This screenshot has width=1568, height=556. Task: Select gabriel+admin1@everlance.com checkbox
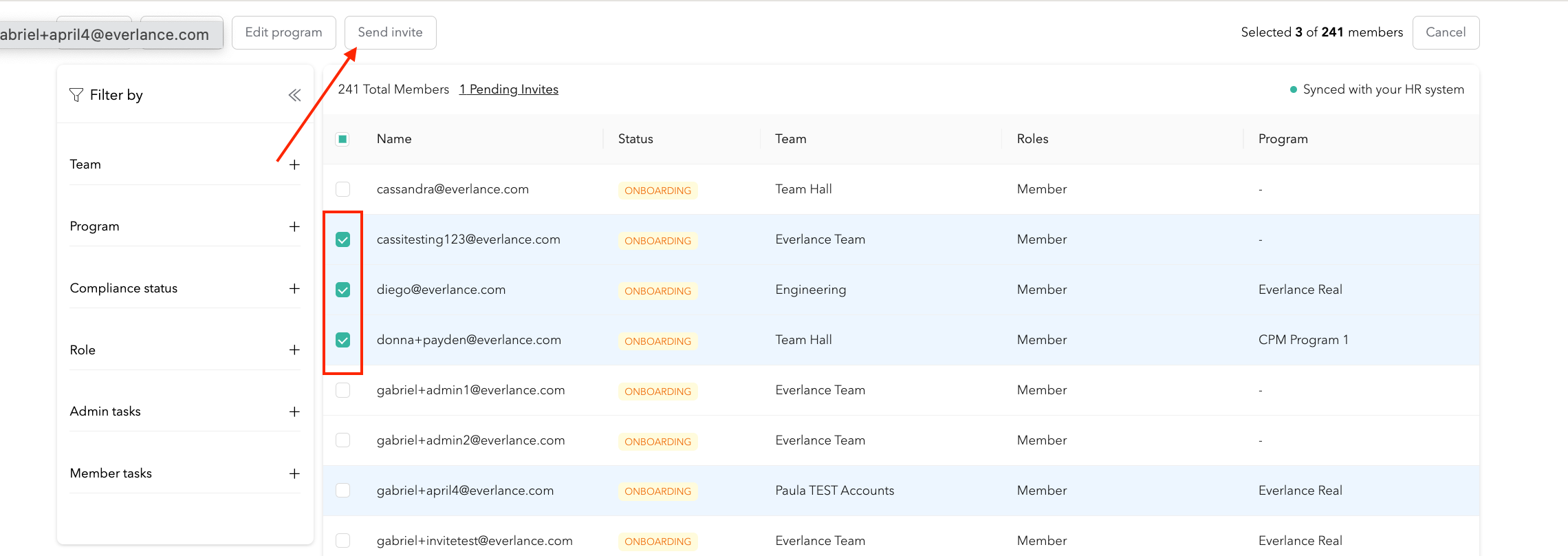pos(342,390)
